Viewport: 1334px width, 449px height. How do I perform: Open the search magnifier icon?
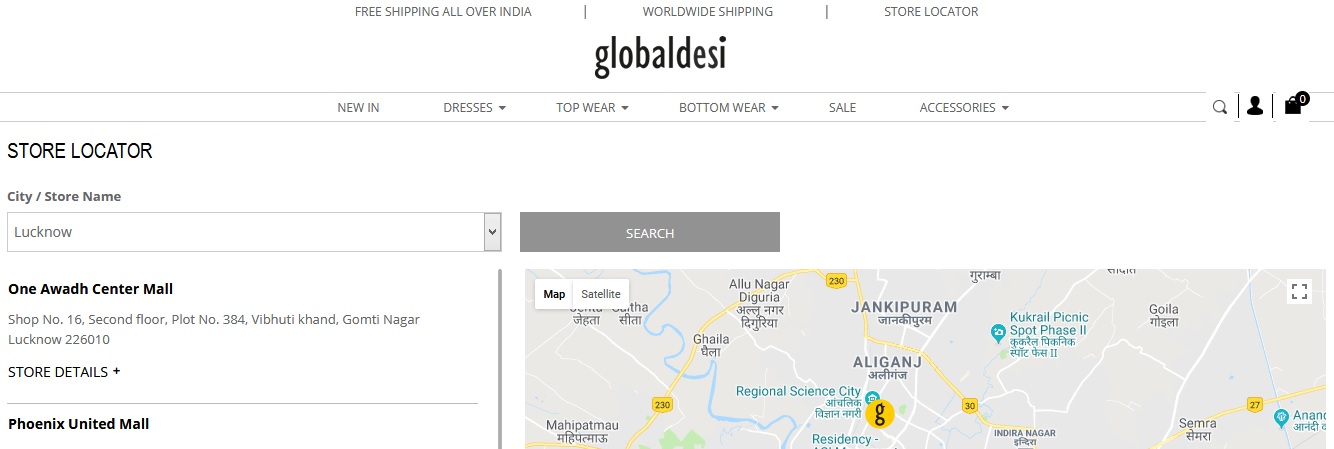coord(1219,107)
